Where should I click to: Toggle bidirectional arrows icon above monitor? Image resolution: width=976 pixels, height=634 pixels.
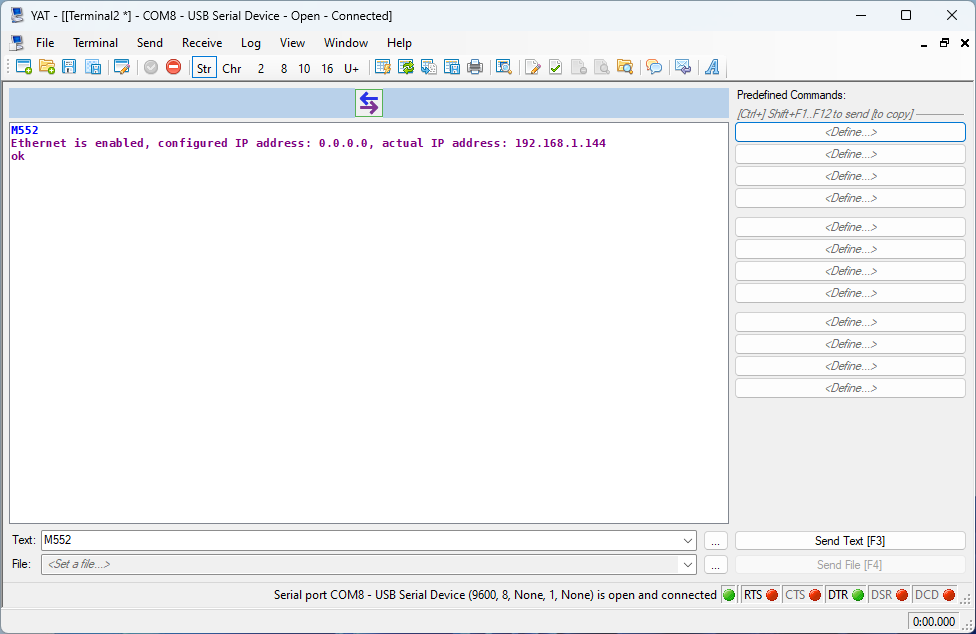368,103
